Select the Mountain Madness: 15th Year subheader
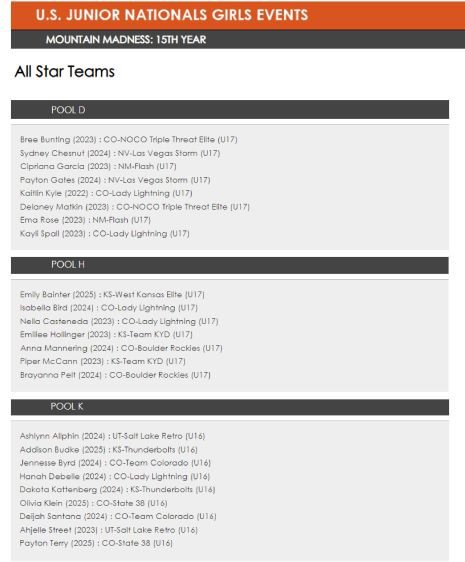The width and height of the screenshot is (465, 562). click(x=238, y=39)
